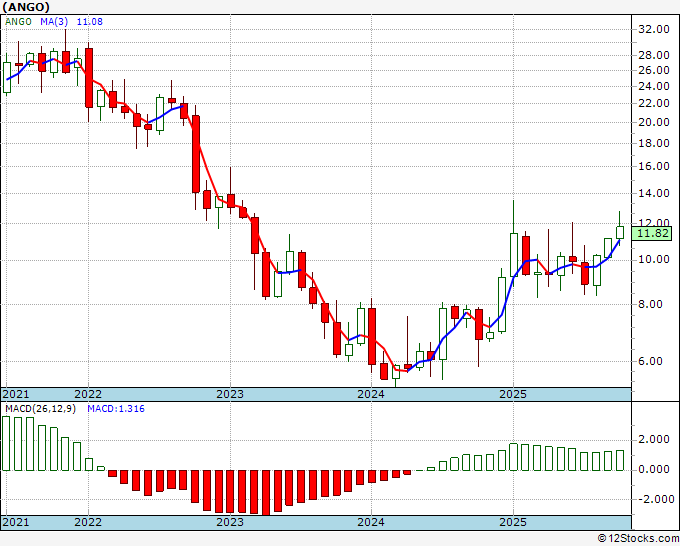Select 2022 on the price chart timeline
The image size is (680, 546).
click(88, 394)
